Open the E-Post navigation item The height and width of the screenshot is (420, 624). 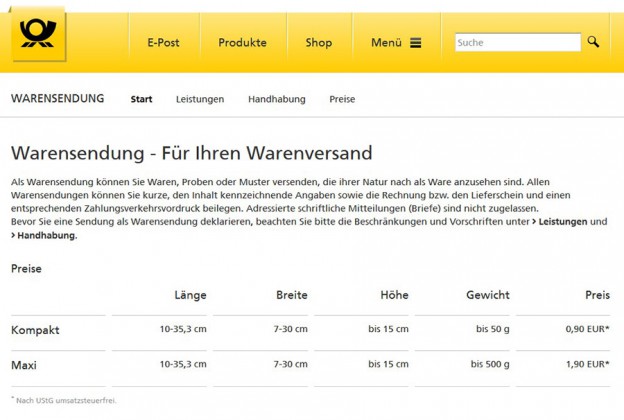pos(163,43)
